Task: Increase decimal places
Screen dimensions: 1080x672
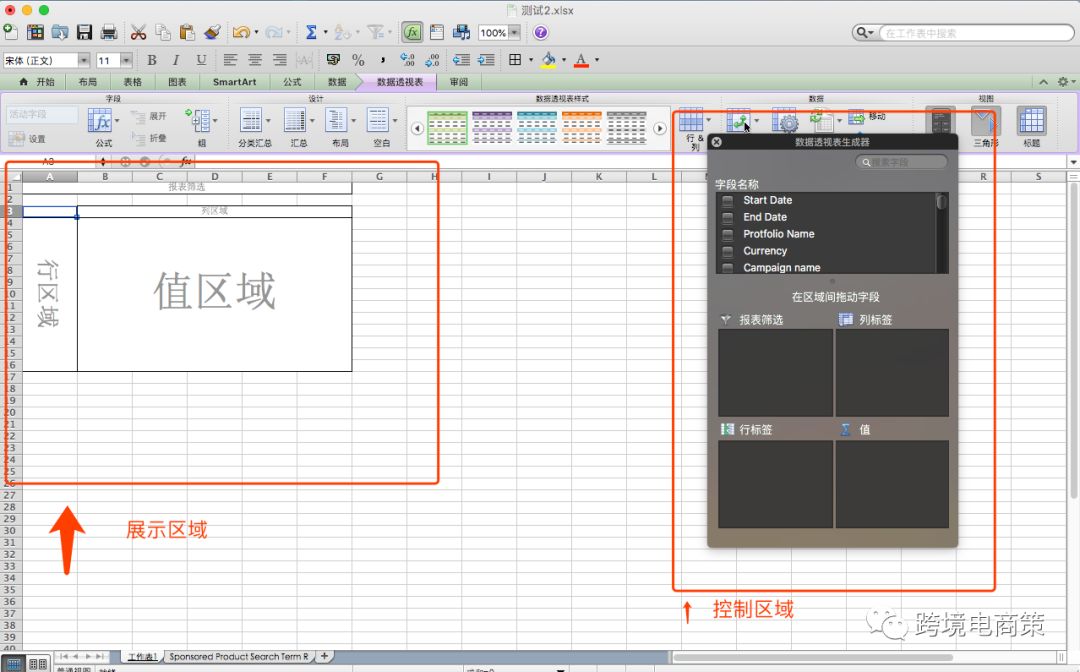Action: 407,60
